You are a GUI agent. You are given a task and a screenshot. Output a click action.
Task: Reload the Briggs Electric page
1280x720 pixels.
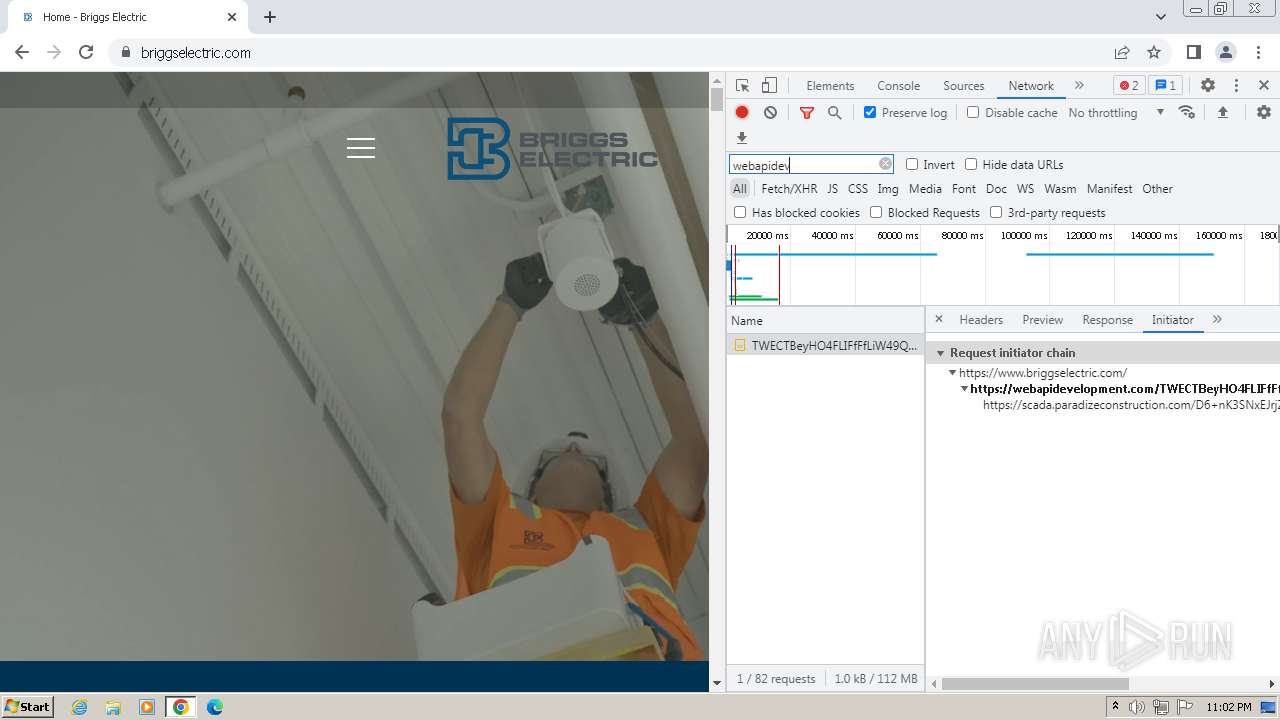tap(86, 52)
